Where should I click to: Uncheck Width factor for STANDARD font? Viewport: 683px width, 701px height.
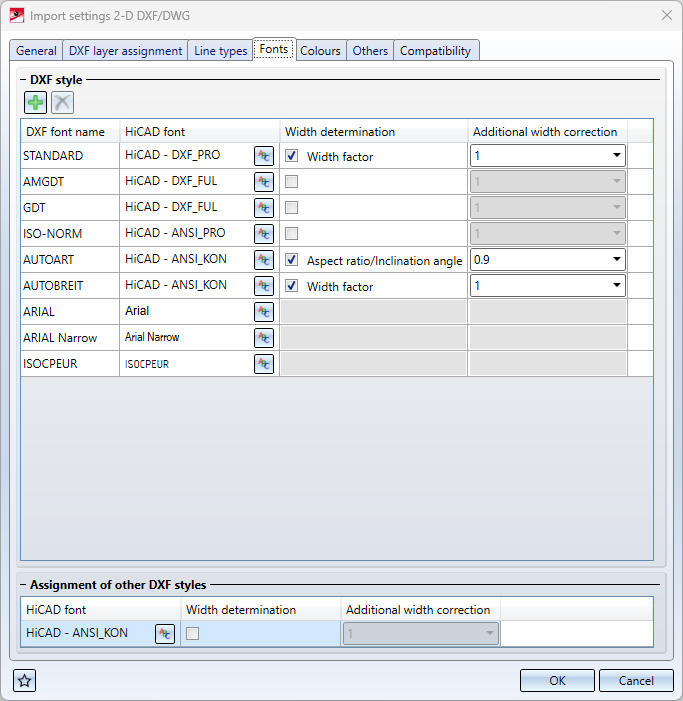[292, 156]
